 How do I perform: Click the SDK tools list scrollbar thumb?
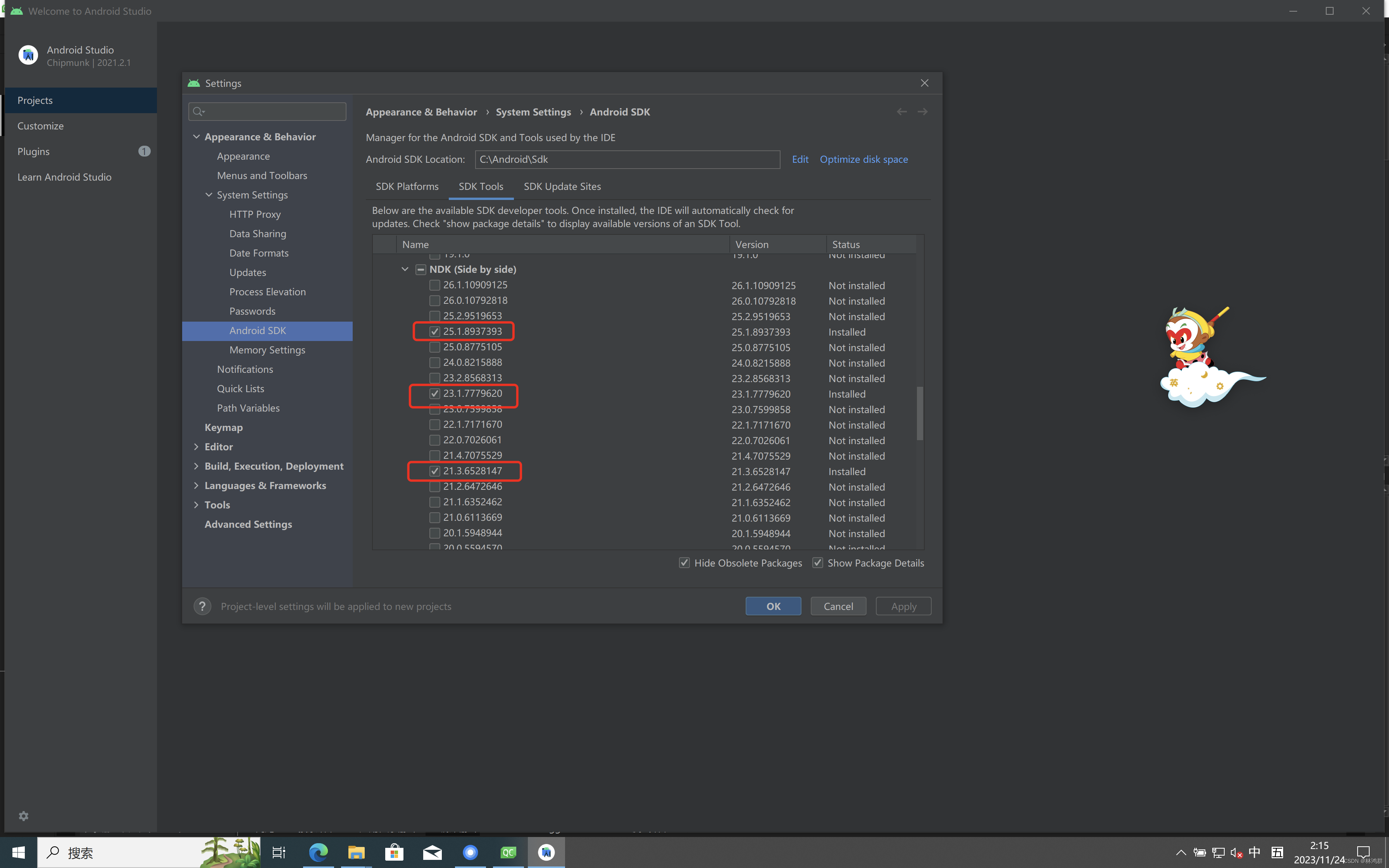tap(920, 413)
